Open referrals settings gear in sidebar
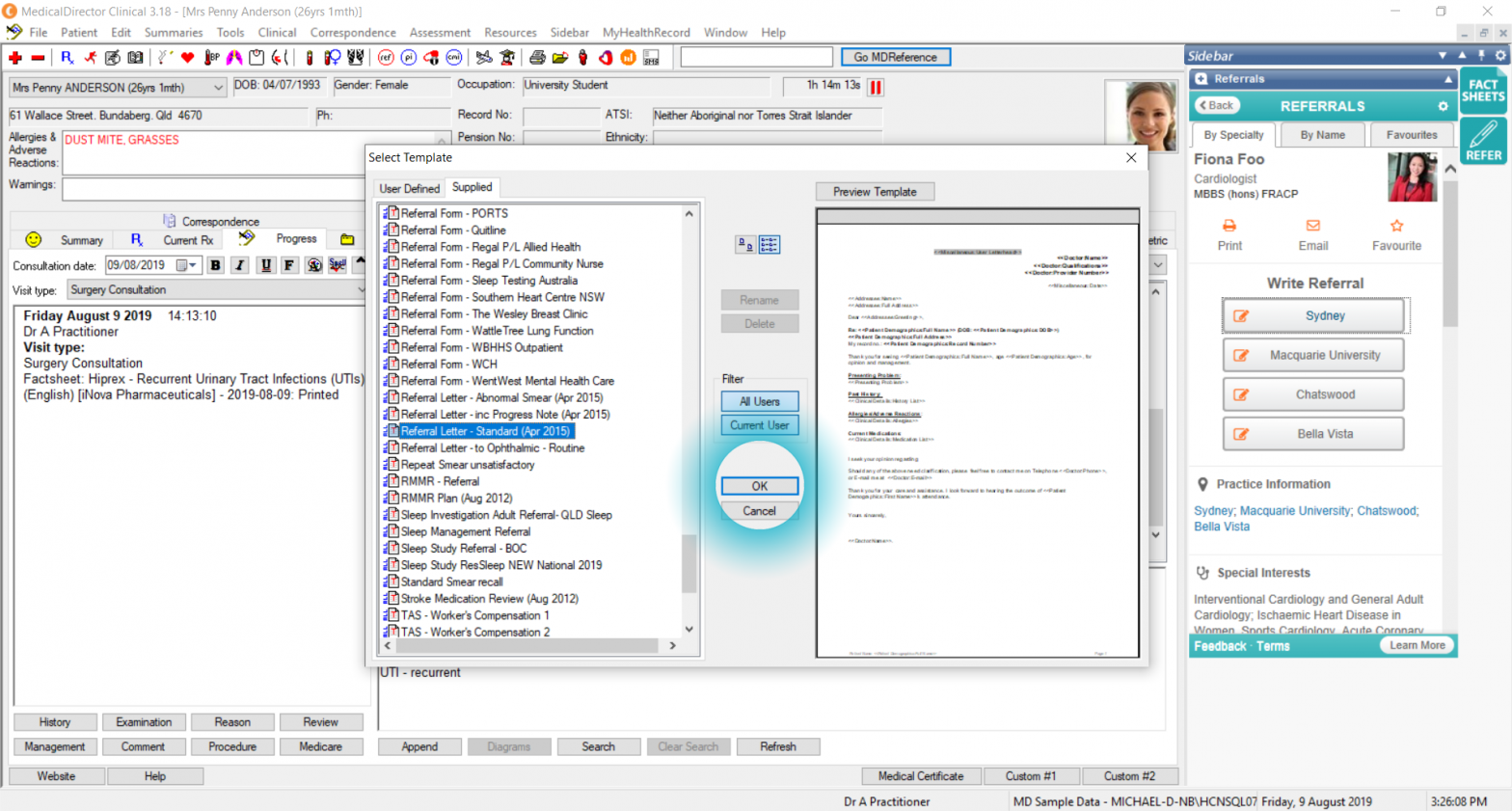Image resolution: width=1512 pixels, height=811 pixels. point(1443,106)
